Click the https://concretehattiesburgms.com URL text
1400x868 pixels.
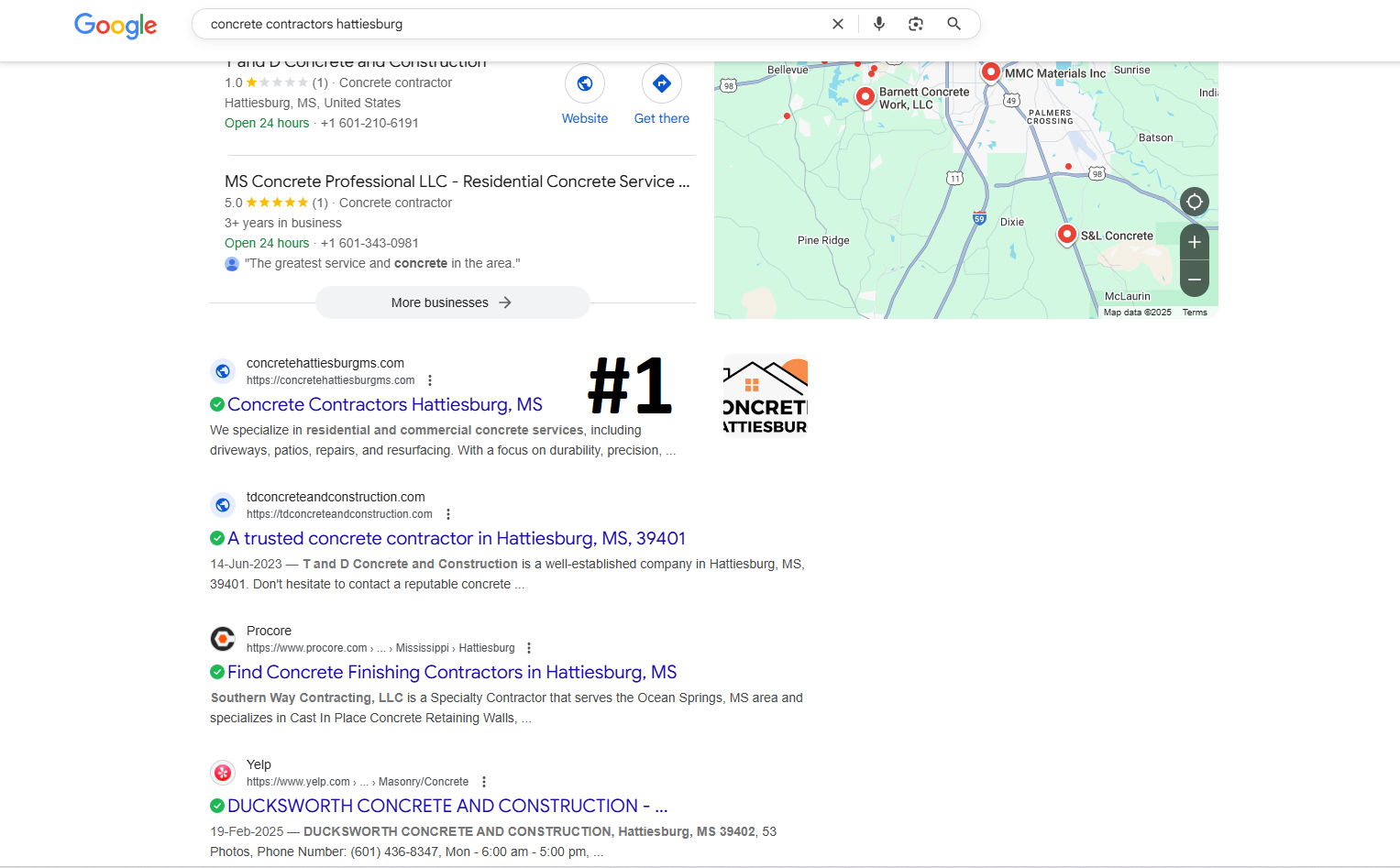click(330, 380)
